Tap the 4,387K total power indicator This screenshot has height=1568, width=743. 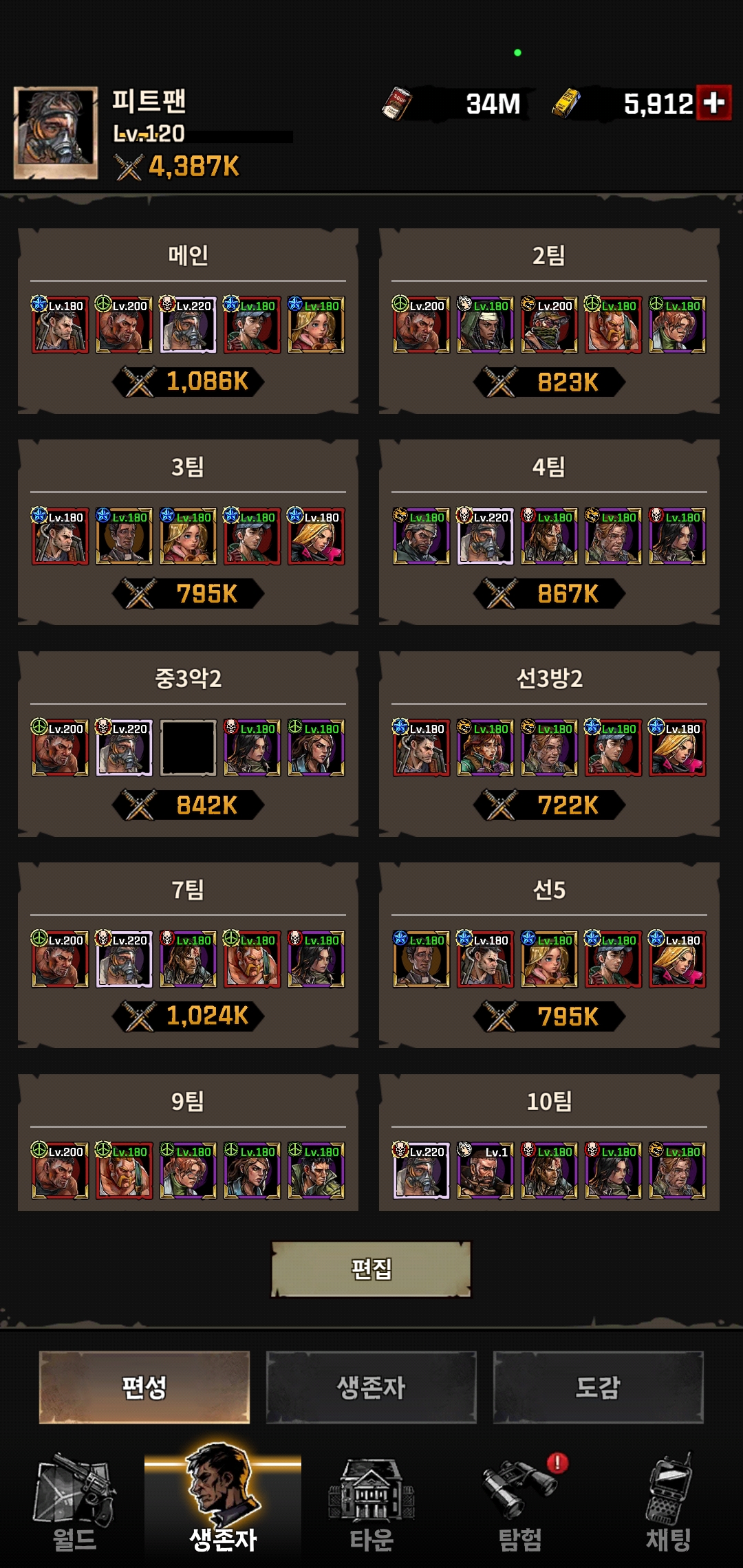coord(177,166)
